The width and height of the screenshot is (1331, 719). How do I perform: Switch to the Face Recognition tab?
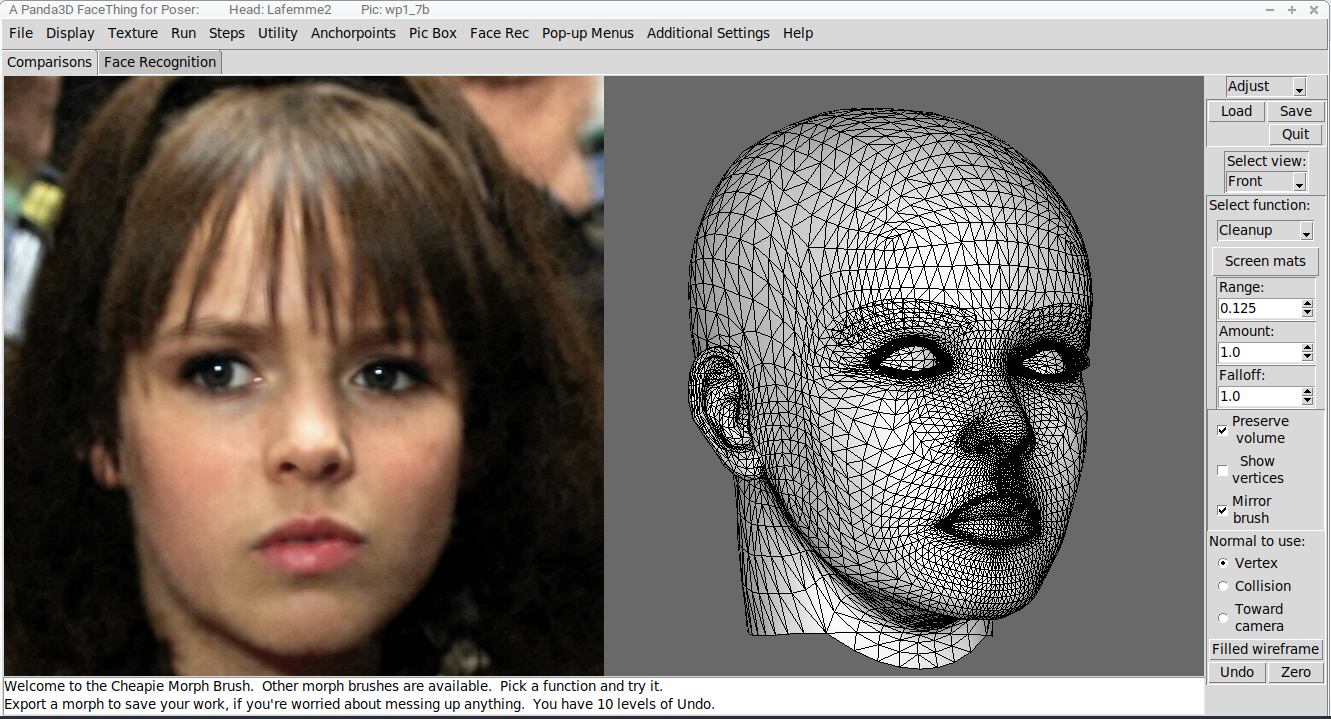point(160,62)
